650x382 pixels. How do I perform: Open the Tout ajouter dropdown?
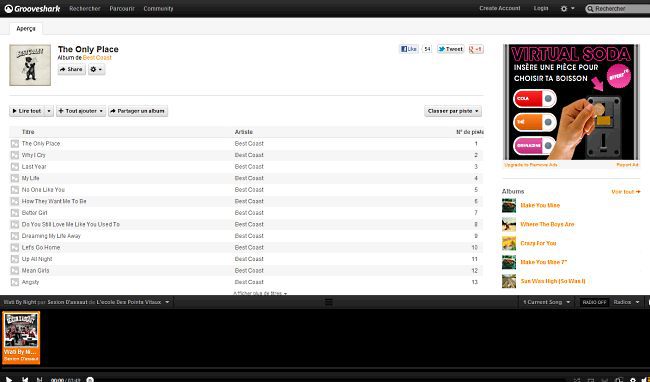(x=80, y=111)
